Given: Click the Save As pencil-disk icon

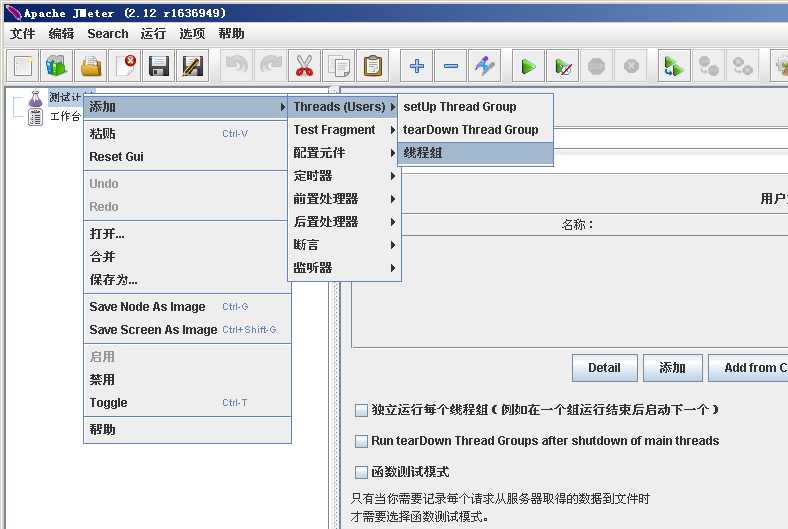Looking at the screenshot, I should point(192,66).
